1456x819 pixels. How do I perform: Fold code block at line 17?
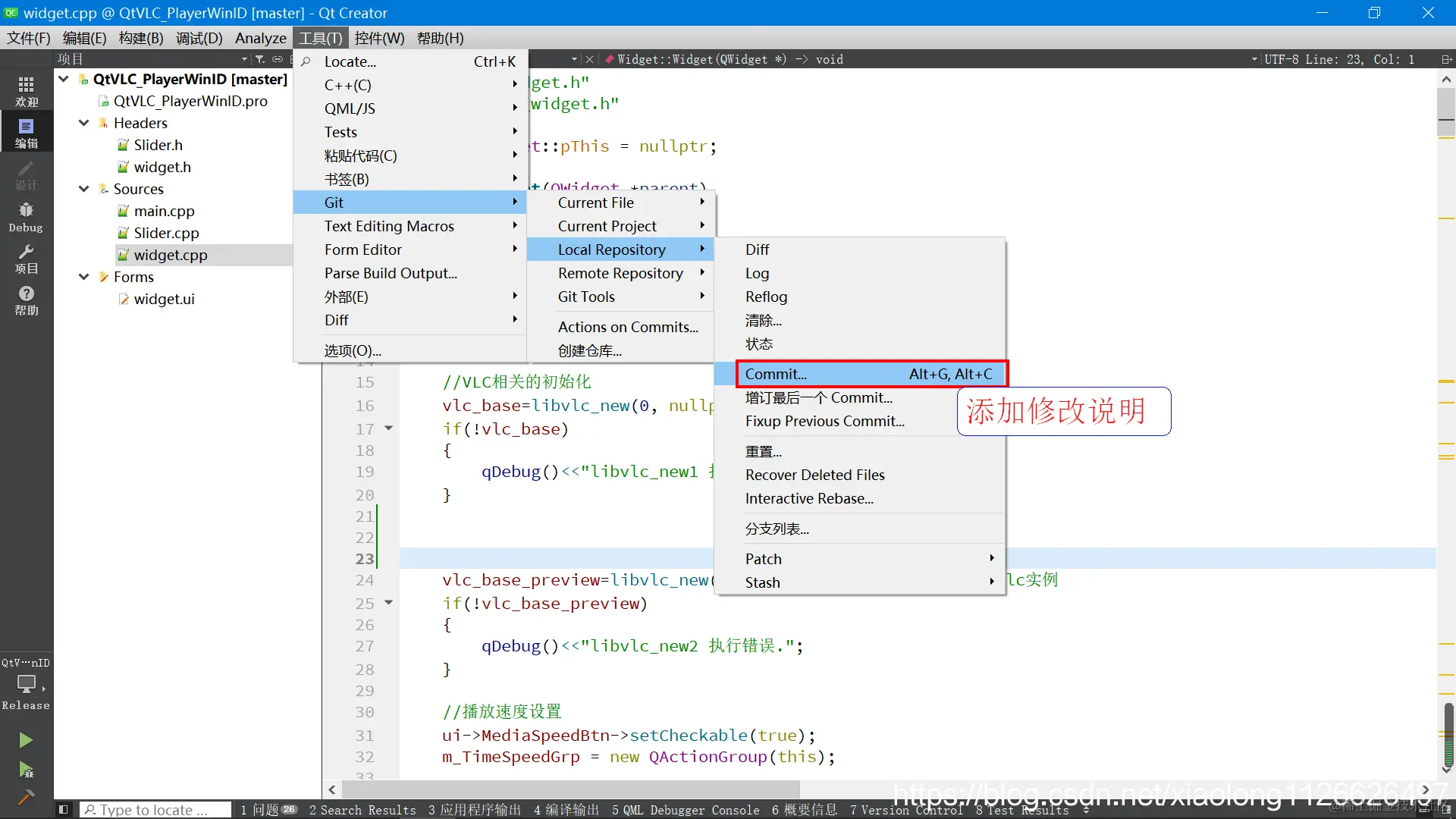coord(389,428)
